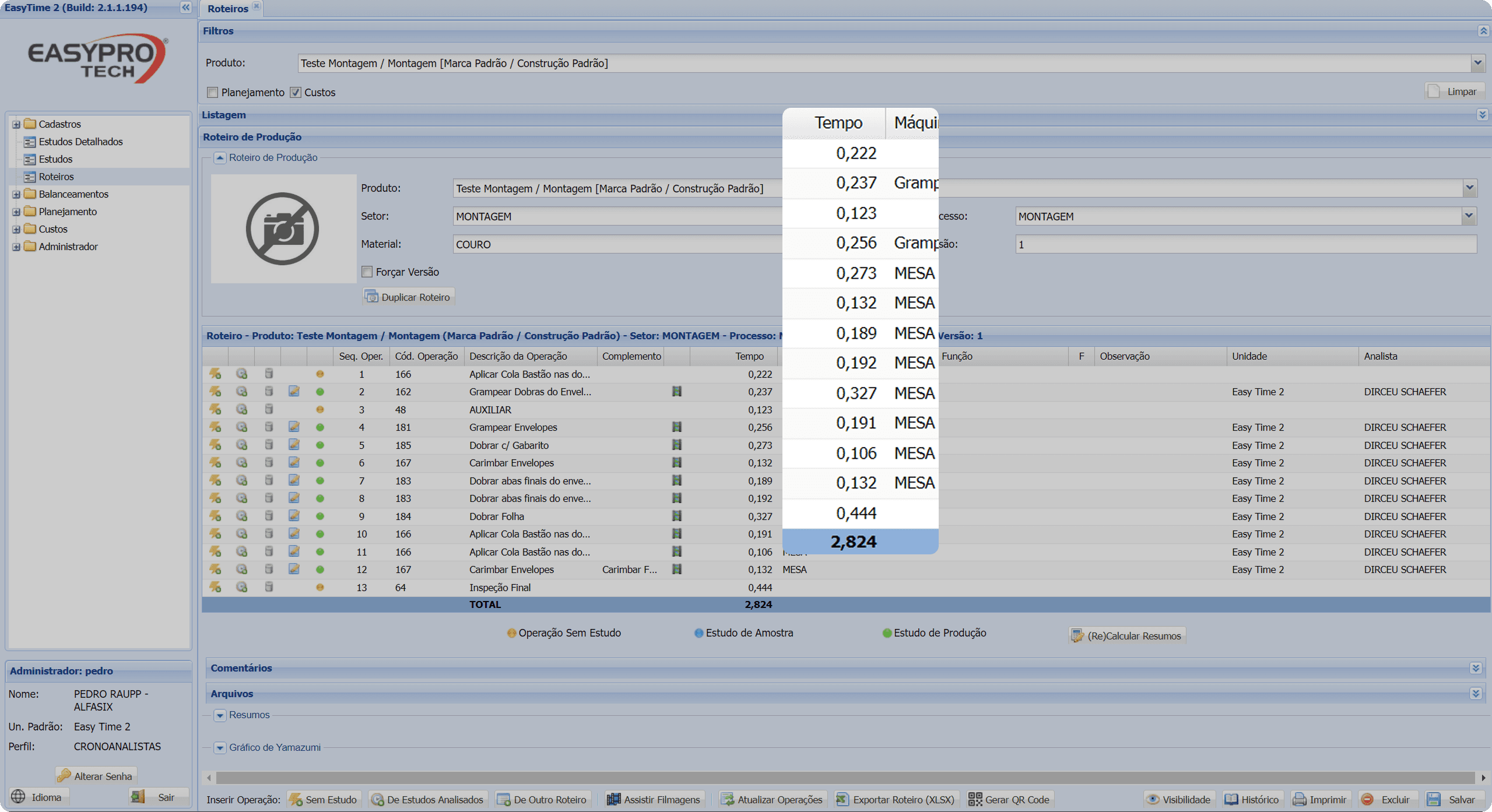This screenshot has width=1492, height=812.
Task: Click (Re)Calcular Resumos button
Action: [1127, 636]
